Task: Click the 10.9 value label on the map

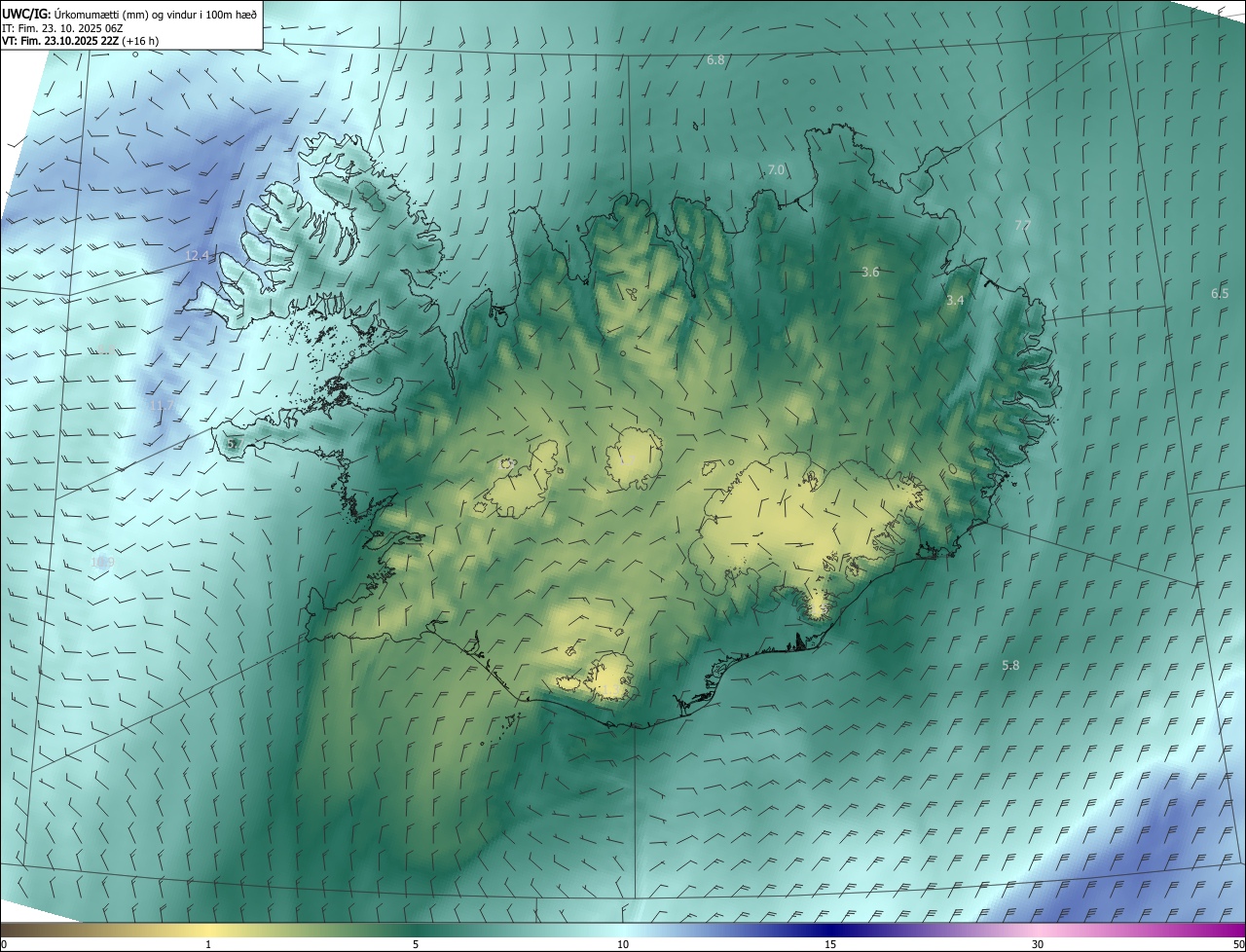Action: [x=102, y=563]
